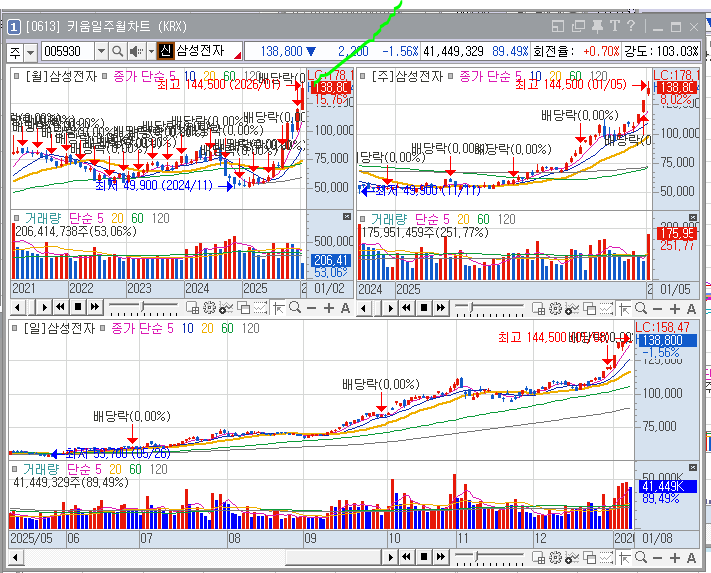Click the plus zoom-in icon on monthly chart
The height and width of the screenshot is (573, 711).
tap(329, 308)
